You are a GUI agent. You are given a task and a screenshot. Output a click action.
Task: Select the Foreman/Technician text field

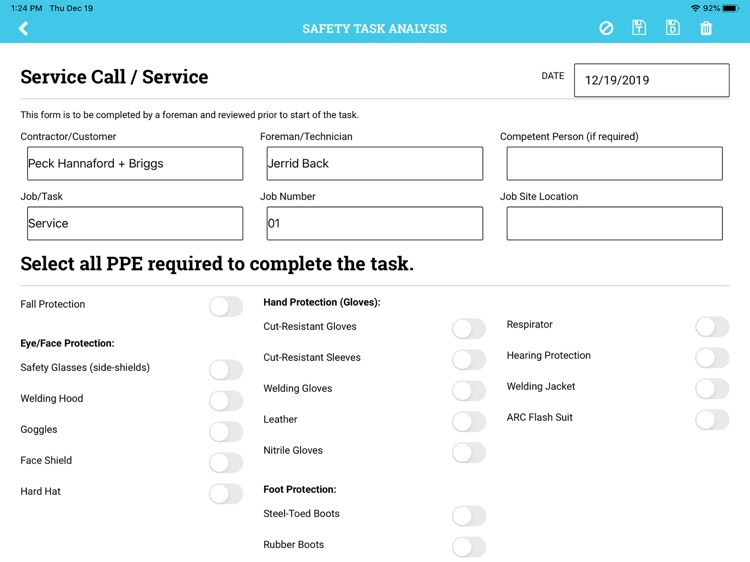[372, 164]
